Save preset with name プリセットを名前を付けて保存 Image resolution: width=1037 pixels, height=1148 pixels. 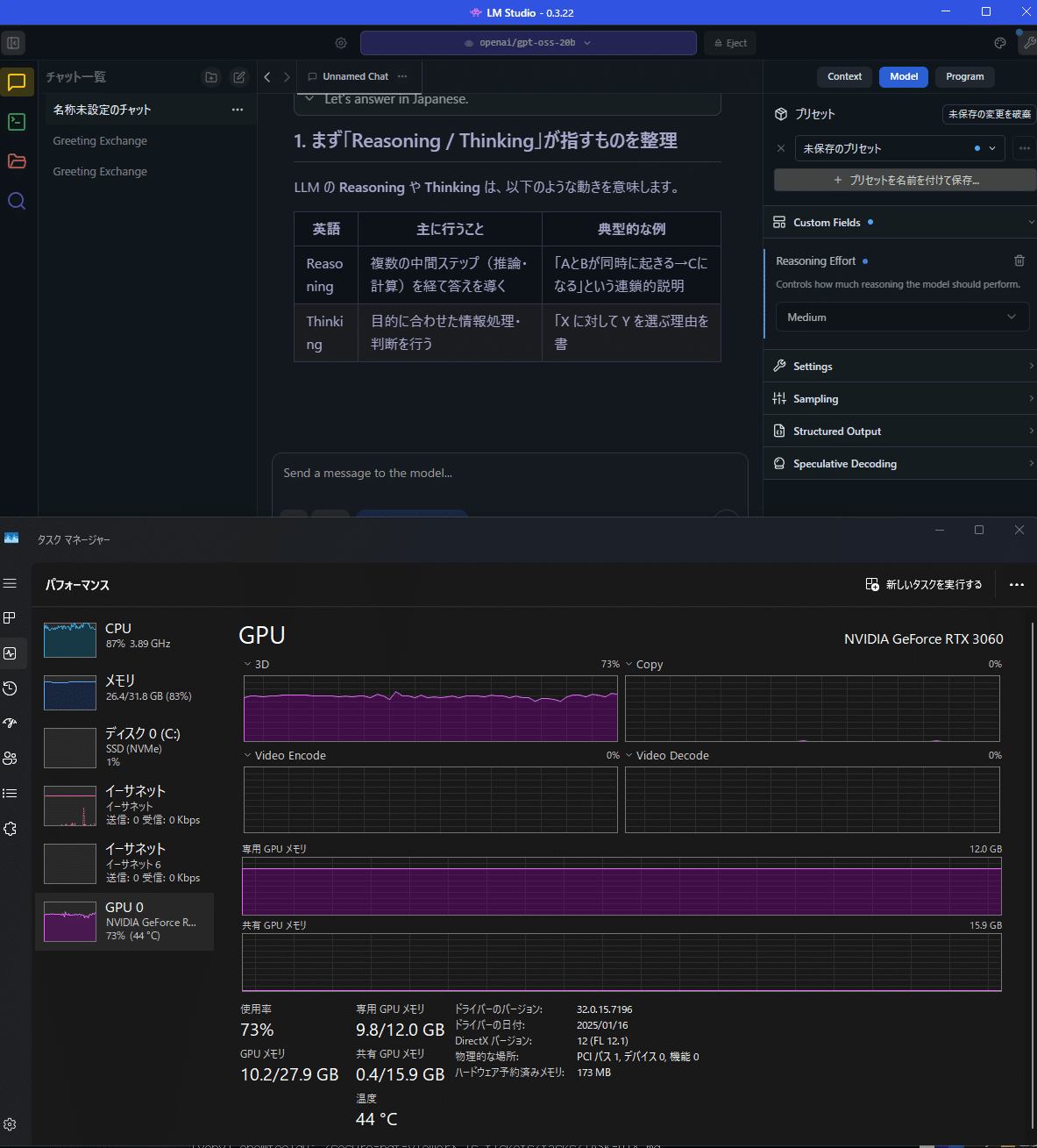(x=905, y=180)
